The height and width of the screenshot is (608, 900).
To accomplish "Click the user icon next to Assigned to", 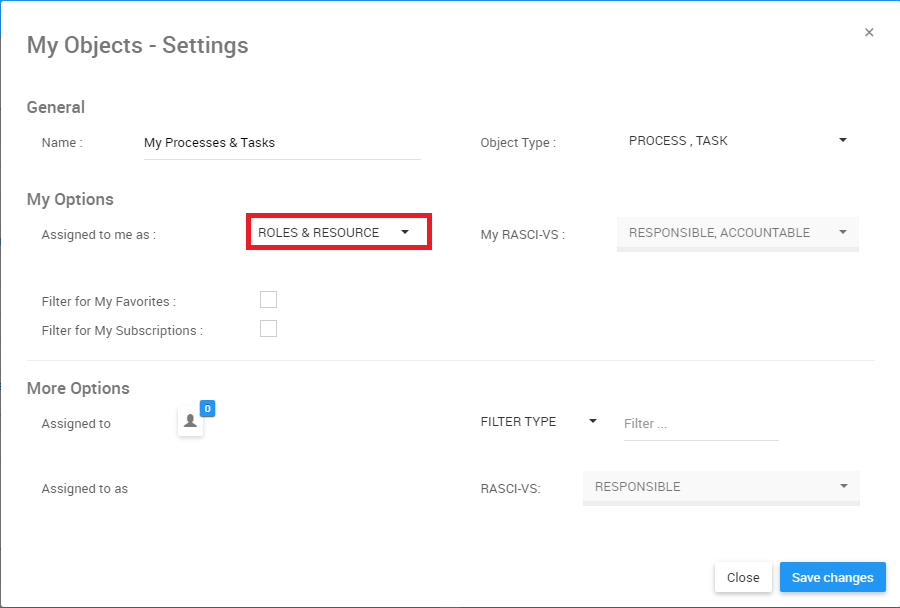I will (x=190, y=422).
